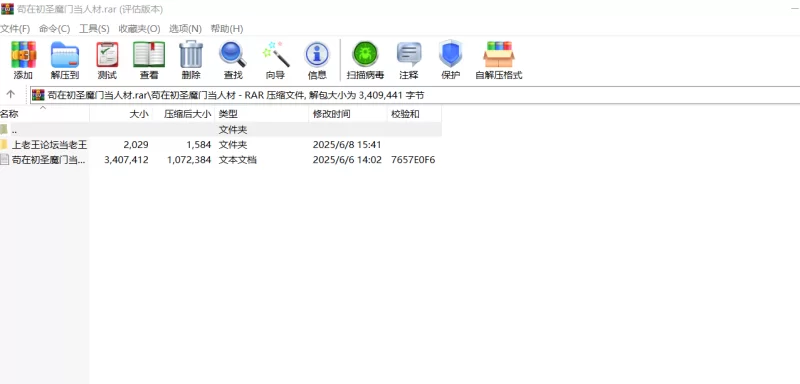Viewport: 800px width, 384px height.
Task: Click compressed size 1,072,384
Action: [189, 160]
